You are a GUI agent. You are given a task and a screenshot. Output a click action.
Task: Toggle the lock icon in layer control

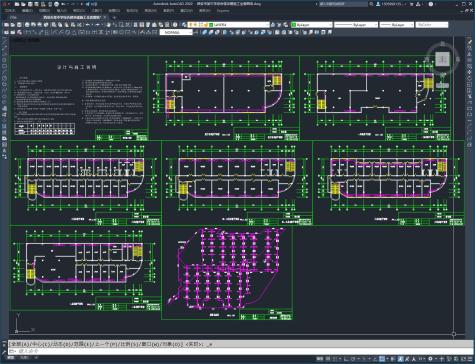(x=206, y=25)
